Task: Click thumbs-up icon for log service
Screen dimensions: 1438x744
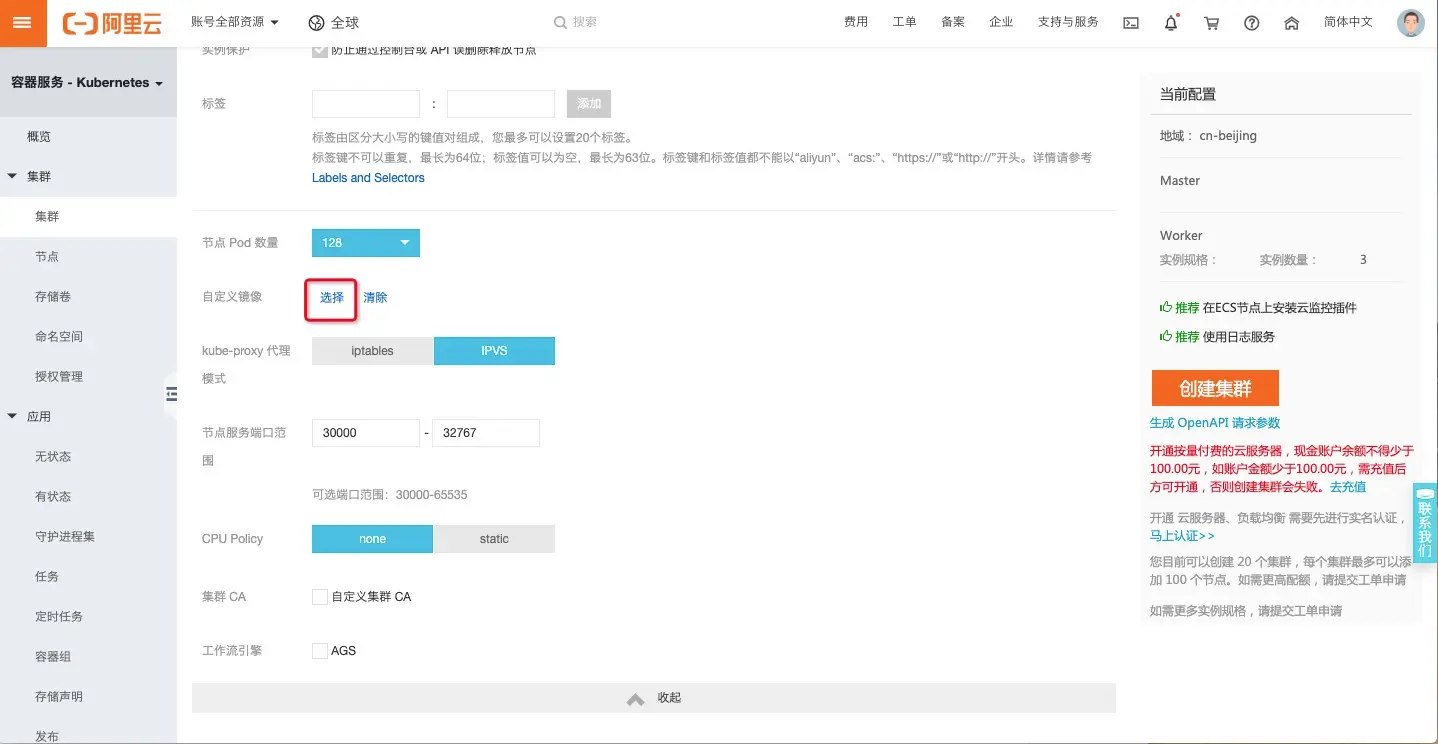Action: pos(1166,337)
